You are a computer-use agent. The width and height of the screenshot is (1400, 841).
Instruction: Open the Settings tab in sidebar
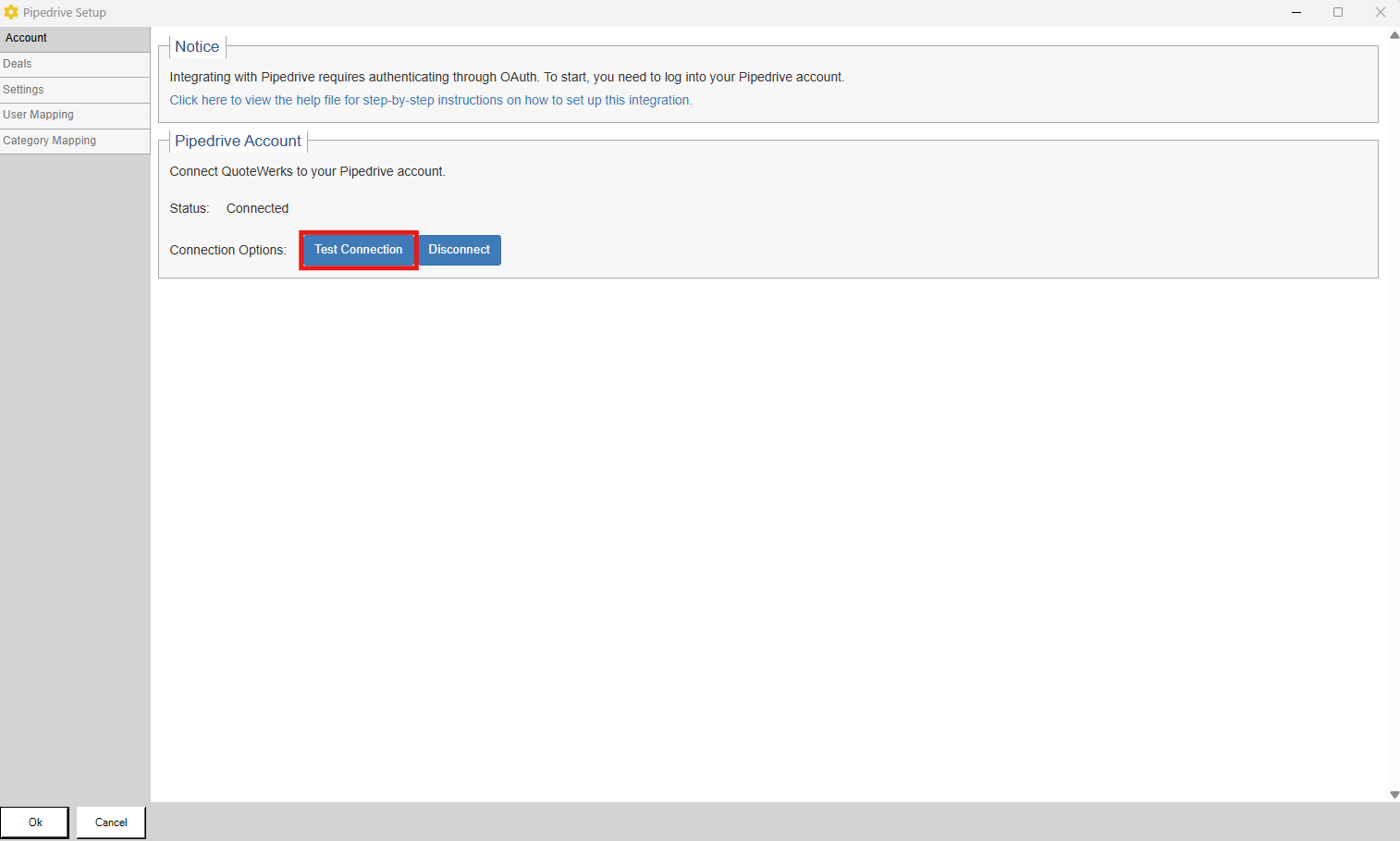(75, 90)
